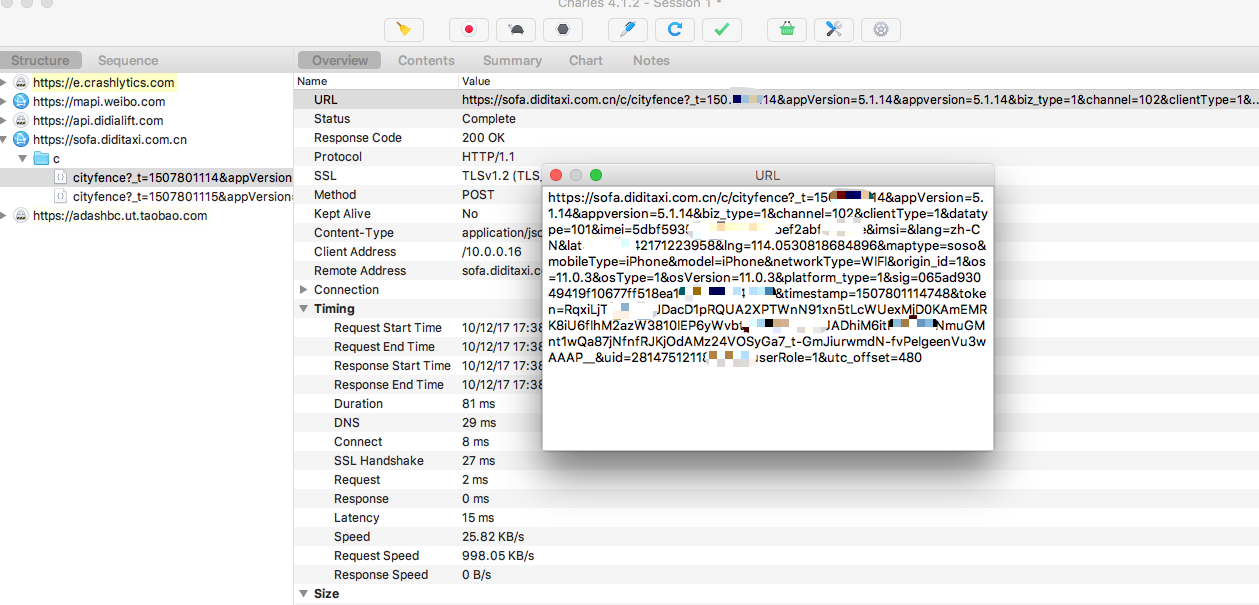Click the green basket icon in toolbar
The image size is (1259, 605).
[x=787, y=30]
